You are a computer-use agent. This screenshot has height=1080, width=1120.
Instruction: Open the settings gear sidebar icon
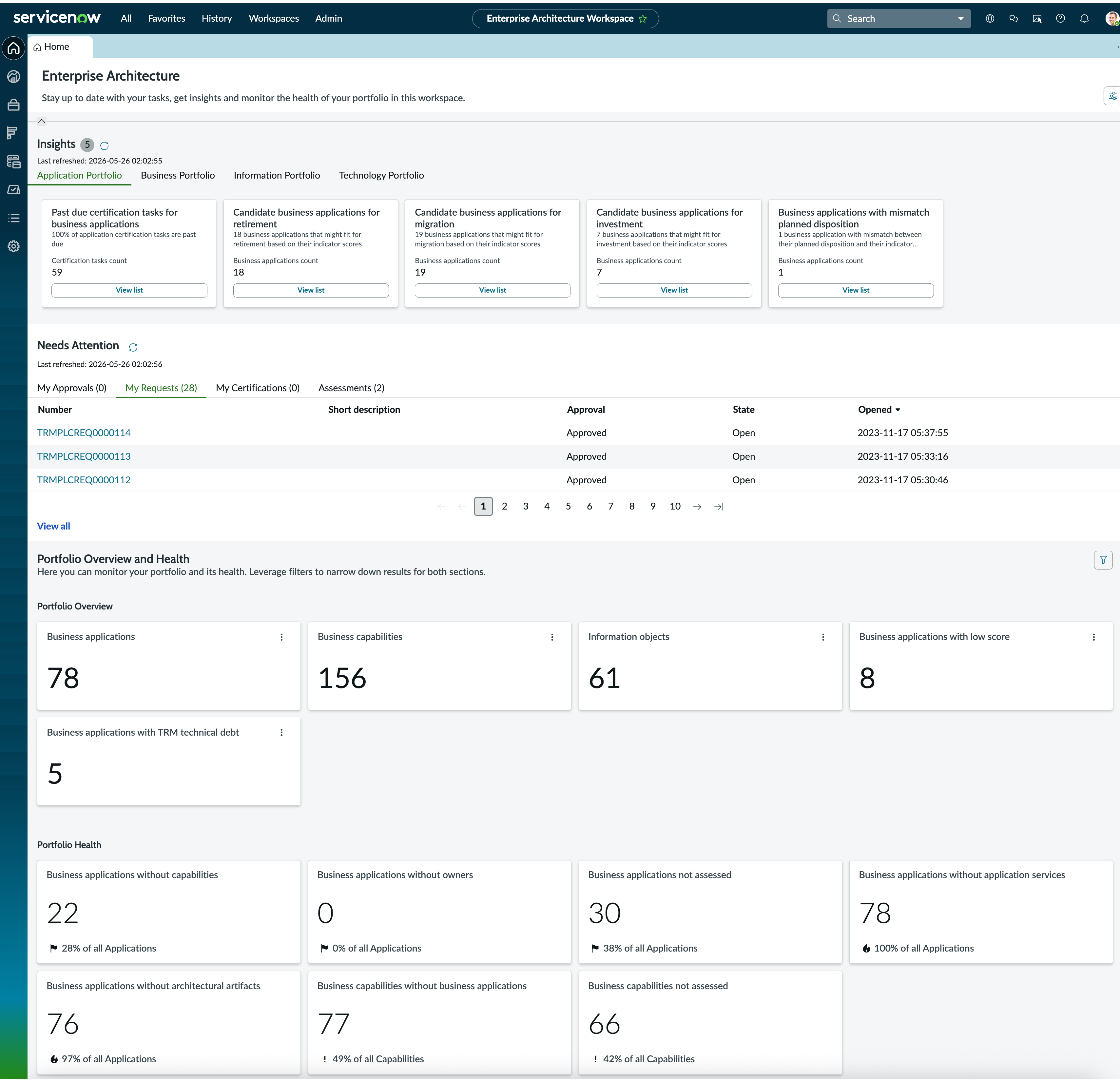[14, 246]
